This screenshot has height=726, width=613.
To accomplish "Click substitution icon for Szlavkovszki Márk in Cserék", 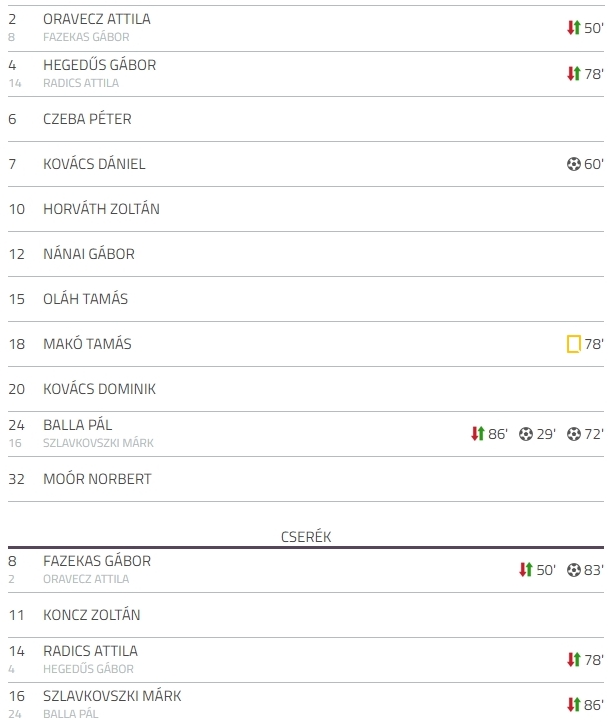I will 574,705.
